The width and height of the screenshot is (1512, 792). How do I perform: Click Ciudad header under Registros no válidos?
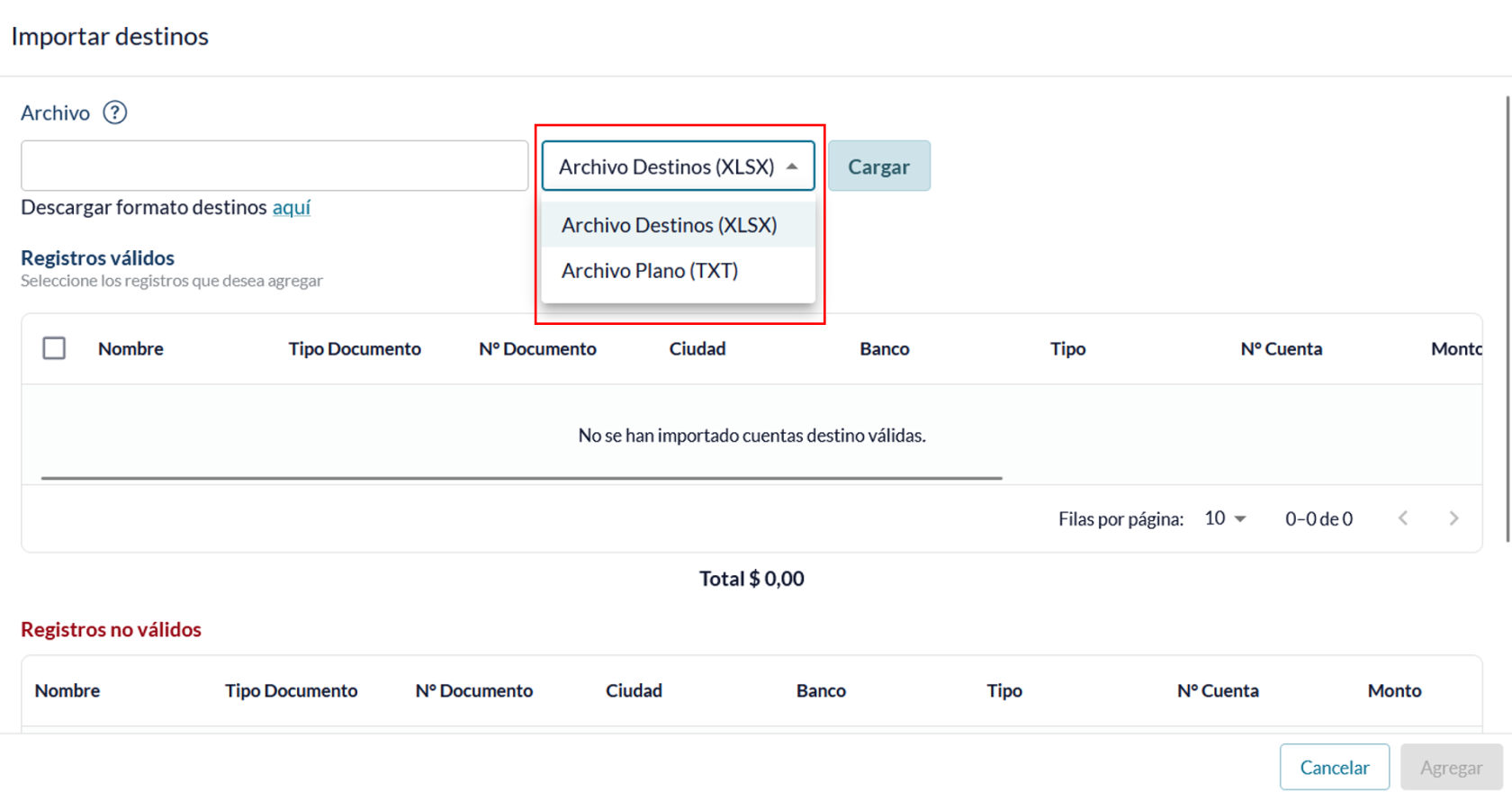pos(634,690)
